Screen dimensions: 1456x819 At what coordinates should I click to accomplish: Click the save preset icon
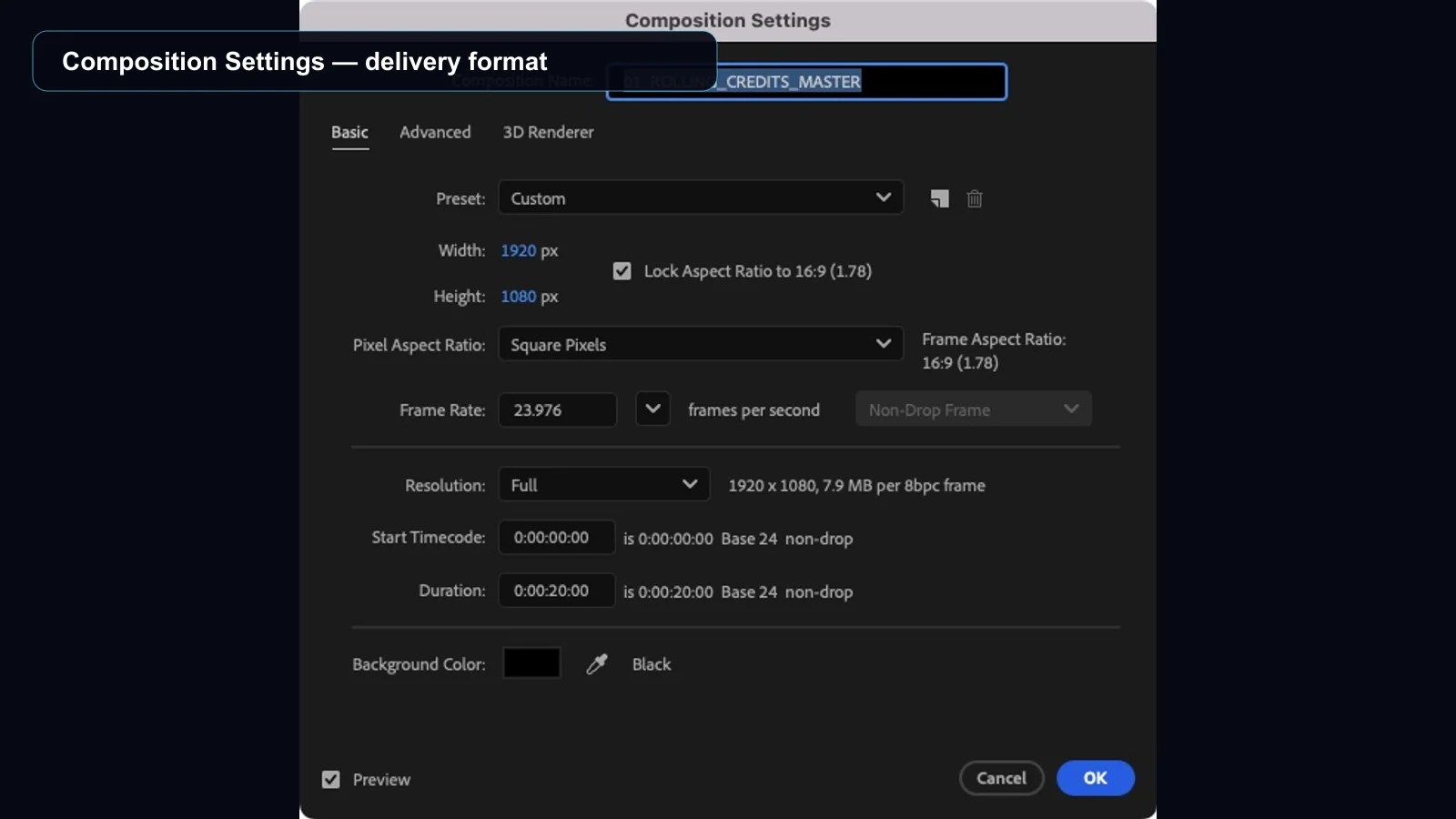click(x=940, y=198)
